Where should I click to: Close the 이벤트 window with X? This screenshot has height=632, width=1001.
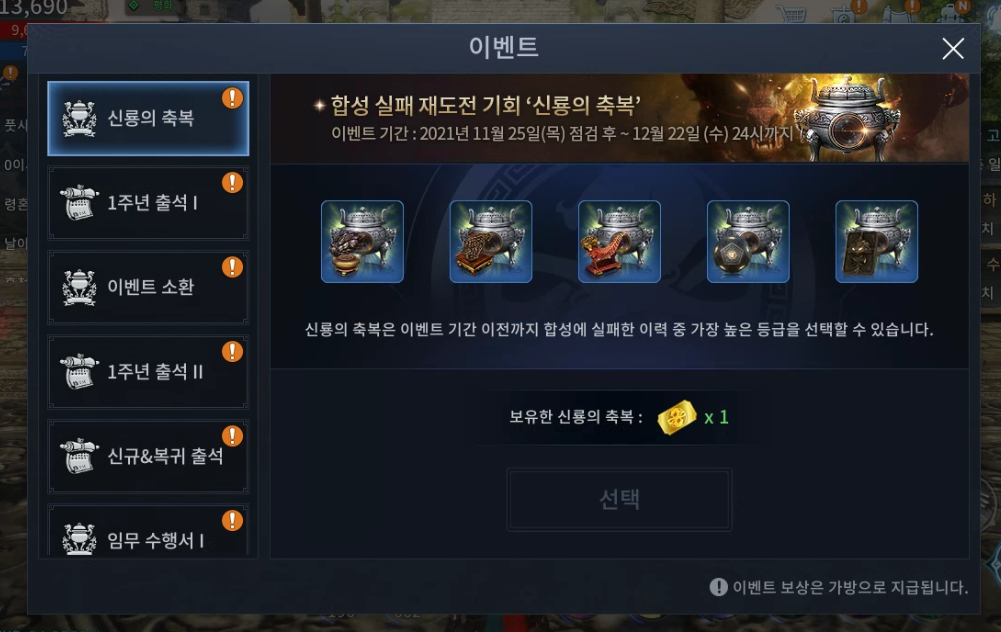(x=952, y=49)
